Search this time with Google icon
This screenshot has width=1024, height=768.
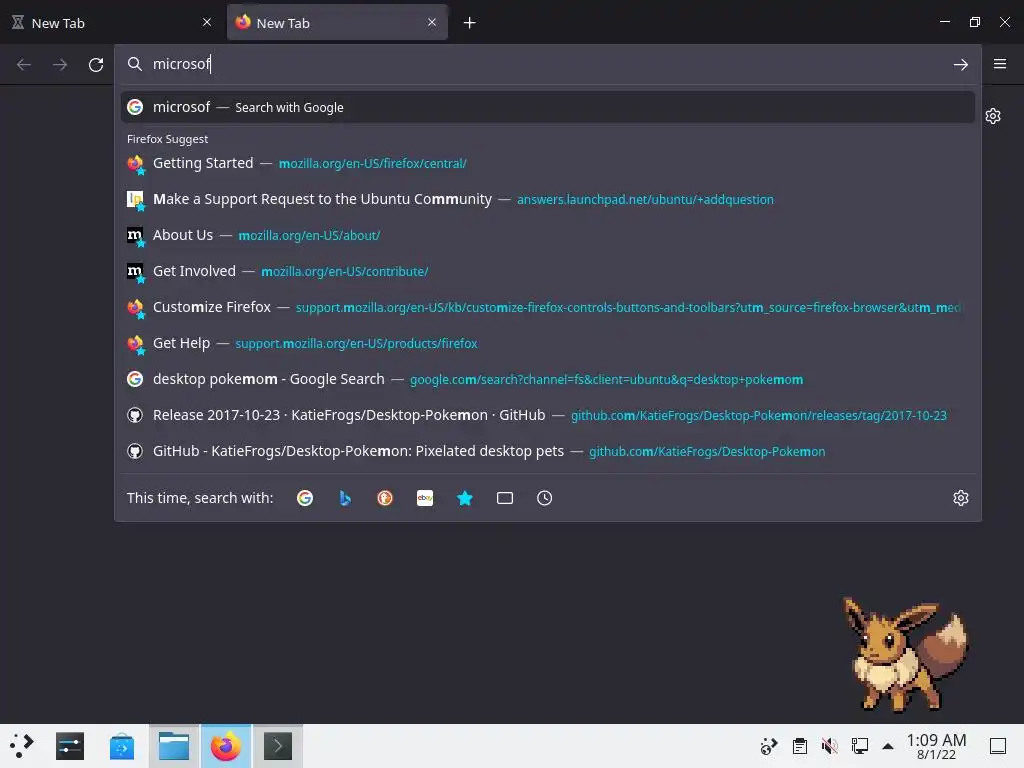click(305, 498)
